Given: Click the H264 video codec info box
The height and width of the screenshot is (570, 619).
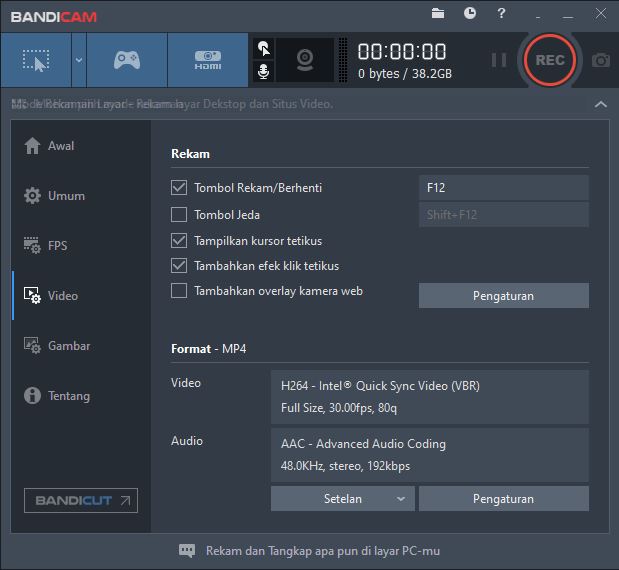Looking at the screenshot, I should [x=430, y=397].
